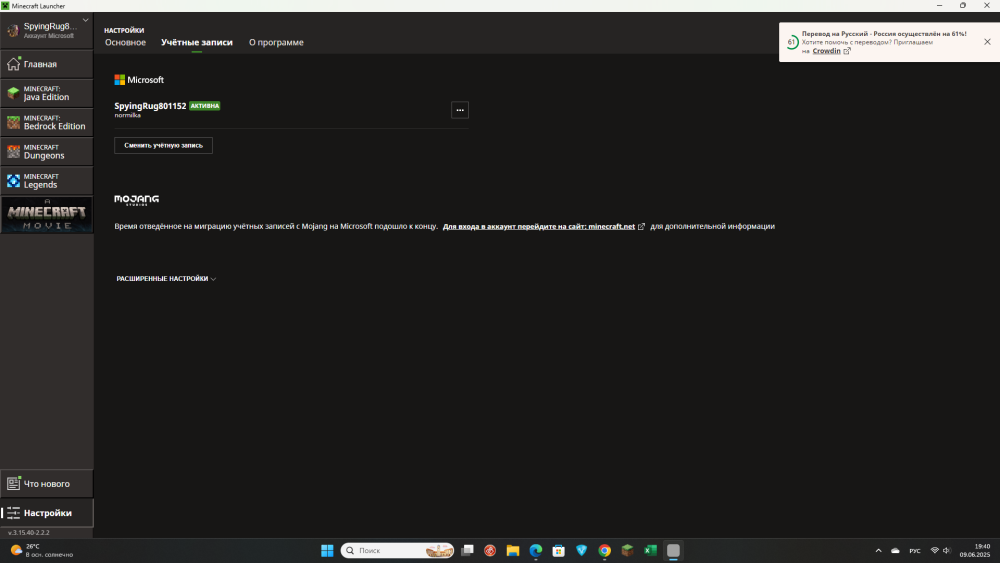Open Microsoft Edge from the taskbar

pyautogui.click(x=536, y=551)
